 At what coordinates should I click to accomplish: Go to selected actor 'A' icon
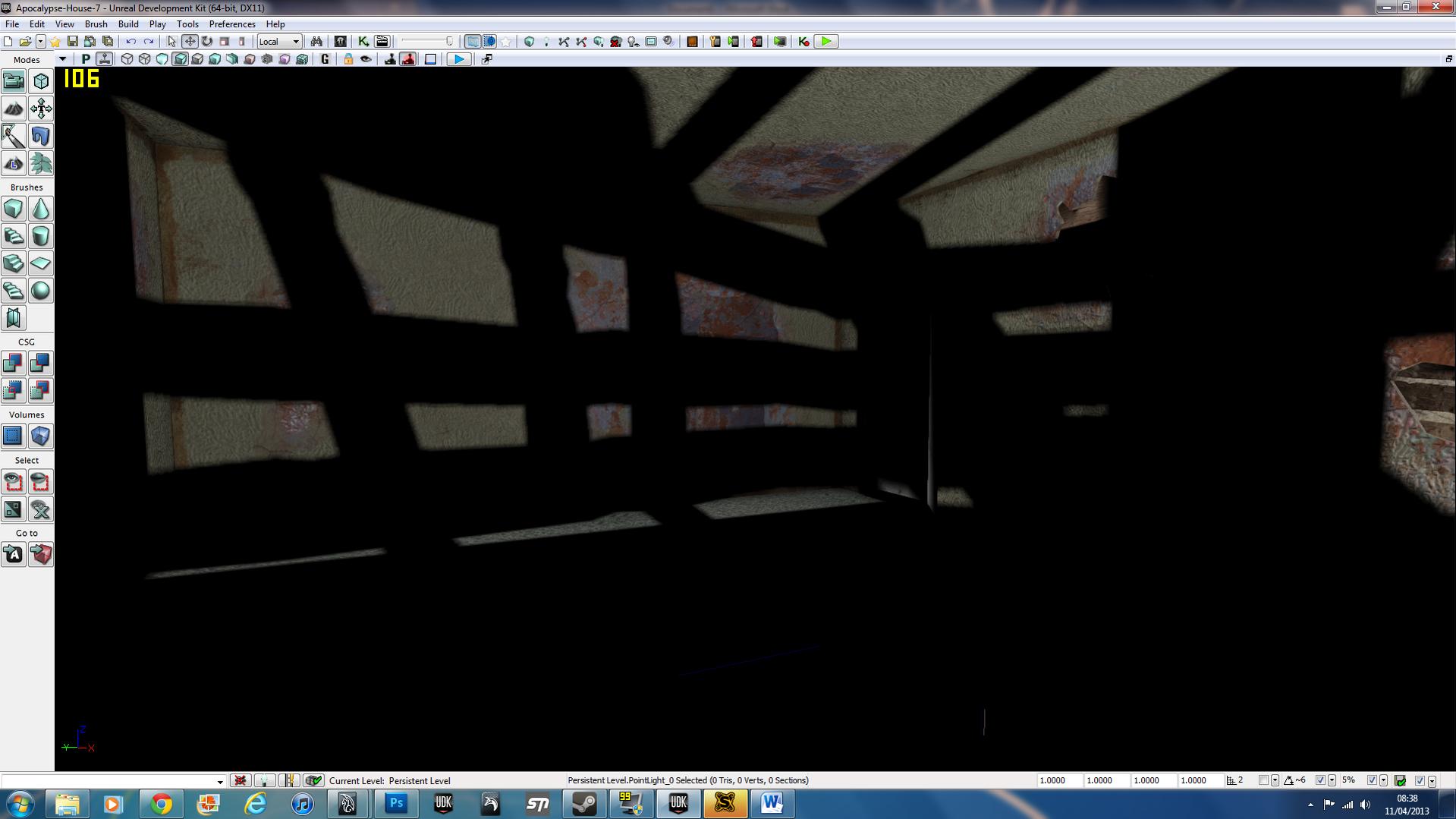point(13,555)
